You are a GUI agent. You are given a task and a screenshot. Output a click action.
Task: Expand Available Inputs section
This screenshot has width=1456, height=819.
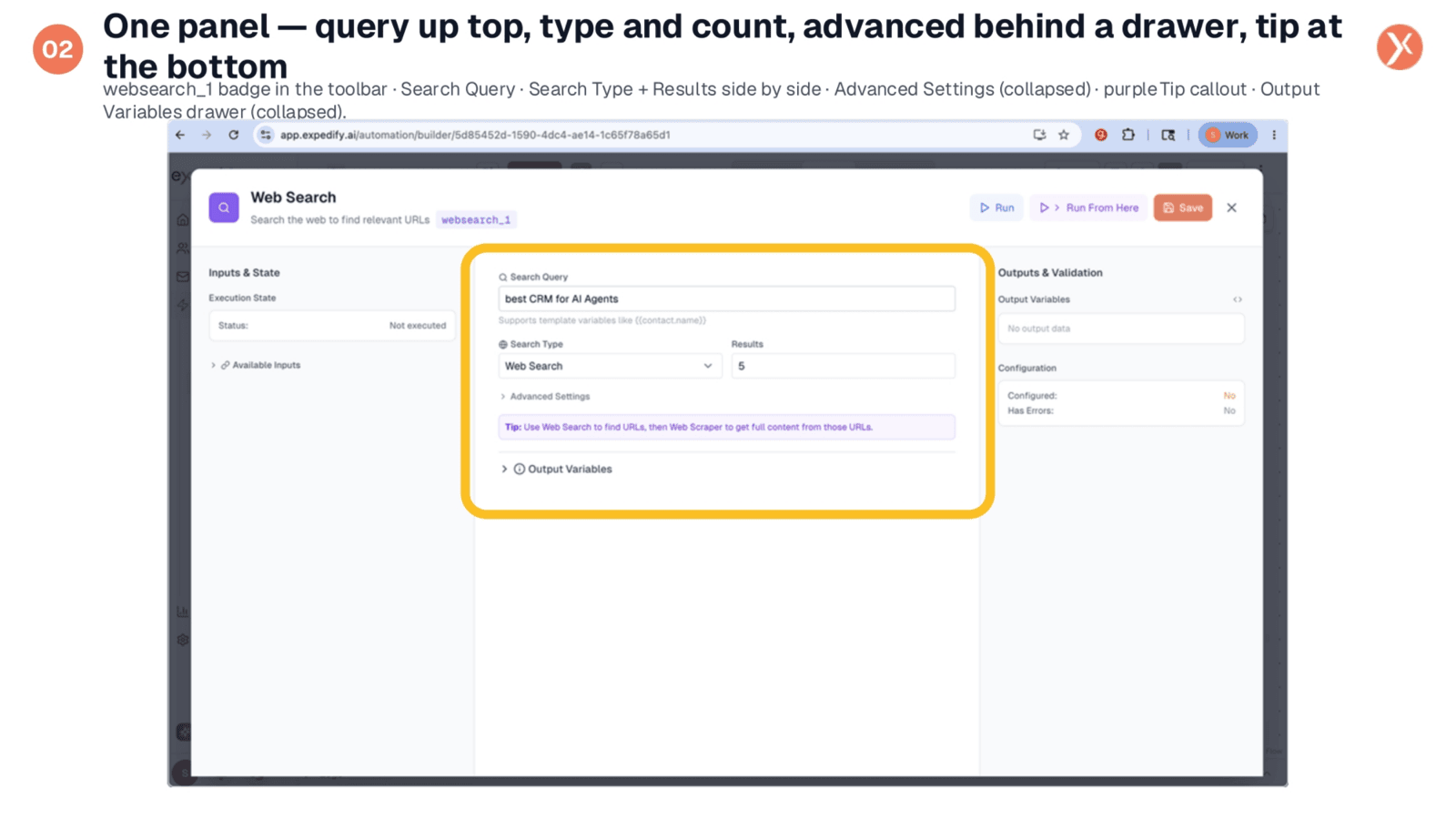[256, 365]
